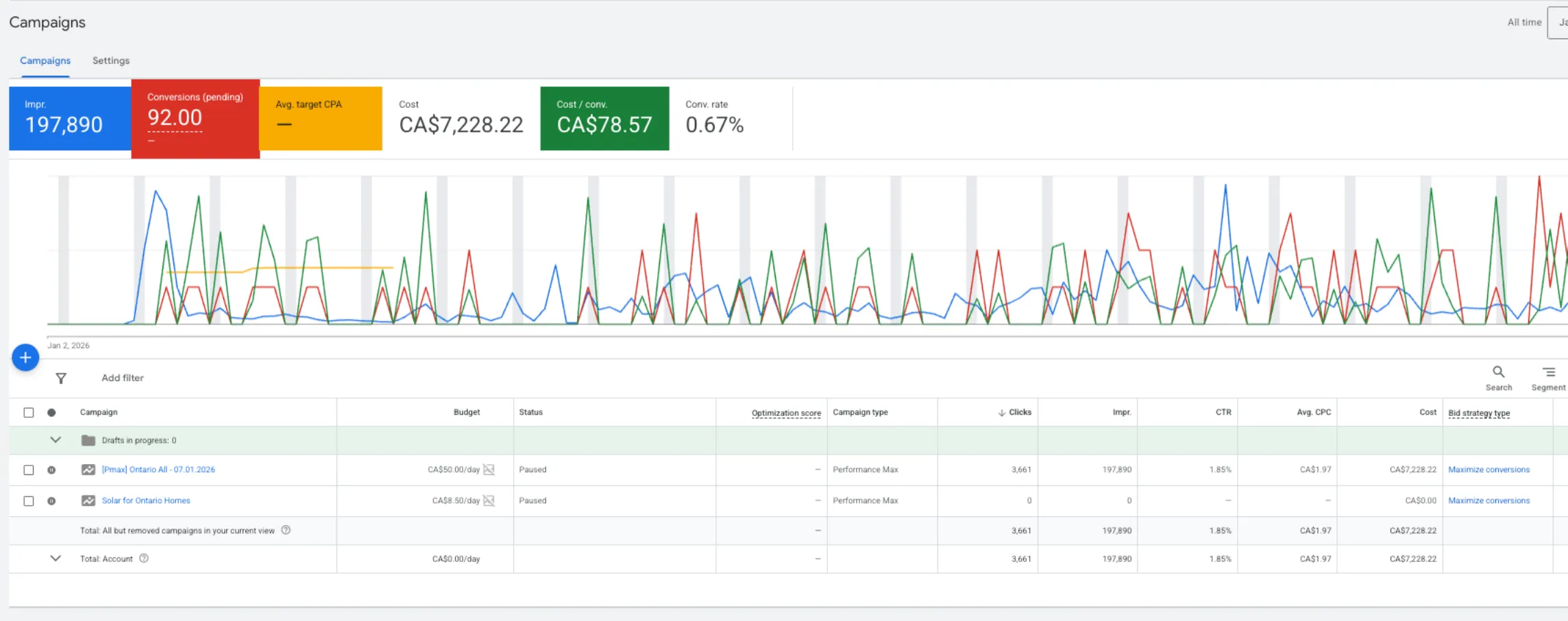The width and height of the screenshot is (1568, 621).
Task: Open the filter funnel icon
Action: tap(61, 378)
